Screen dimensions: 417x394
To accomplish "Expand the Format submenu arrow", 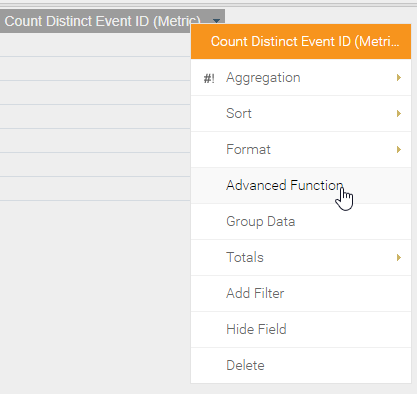I will pyautogui.click(x=399, y=150).
